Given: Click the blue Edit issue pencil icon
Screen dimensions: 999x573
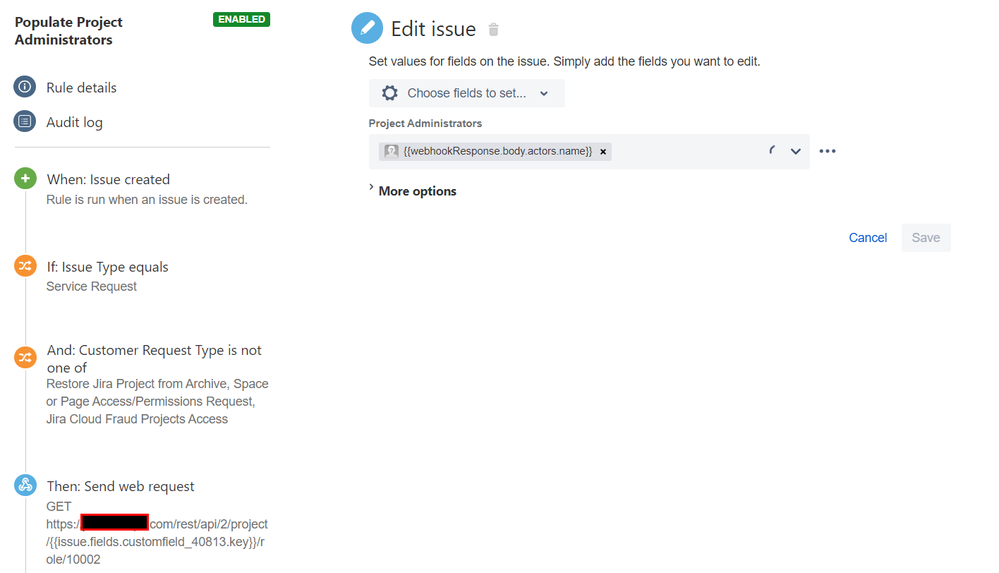Looking at the screenshot, I should (x=367, y=28).
